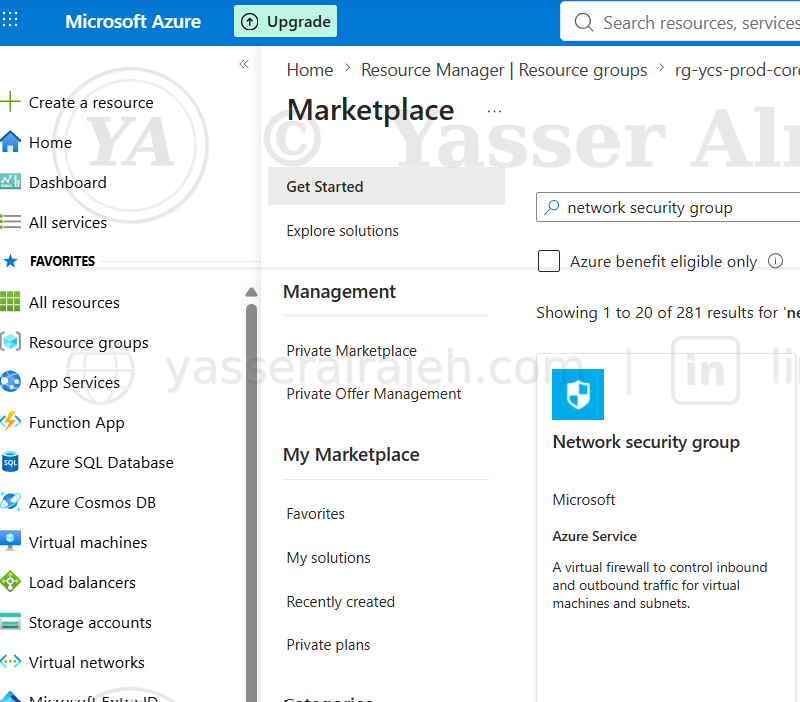Collapse the left sidebar with chevrons
The width and height of the screenshot is (800, 702).
(x=244, y=64)
